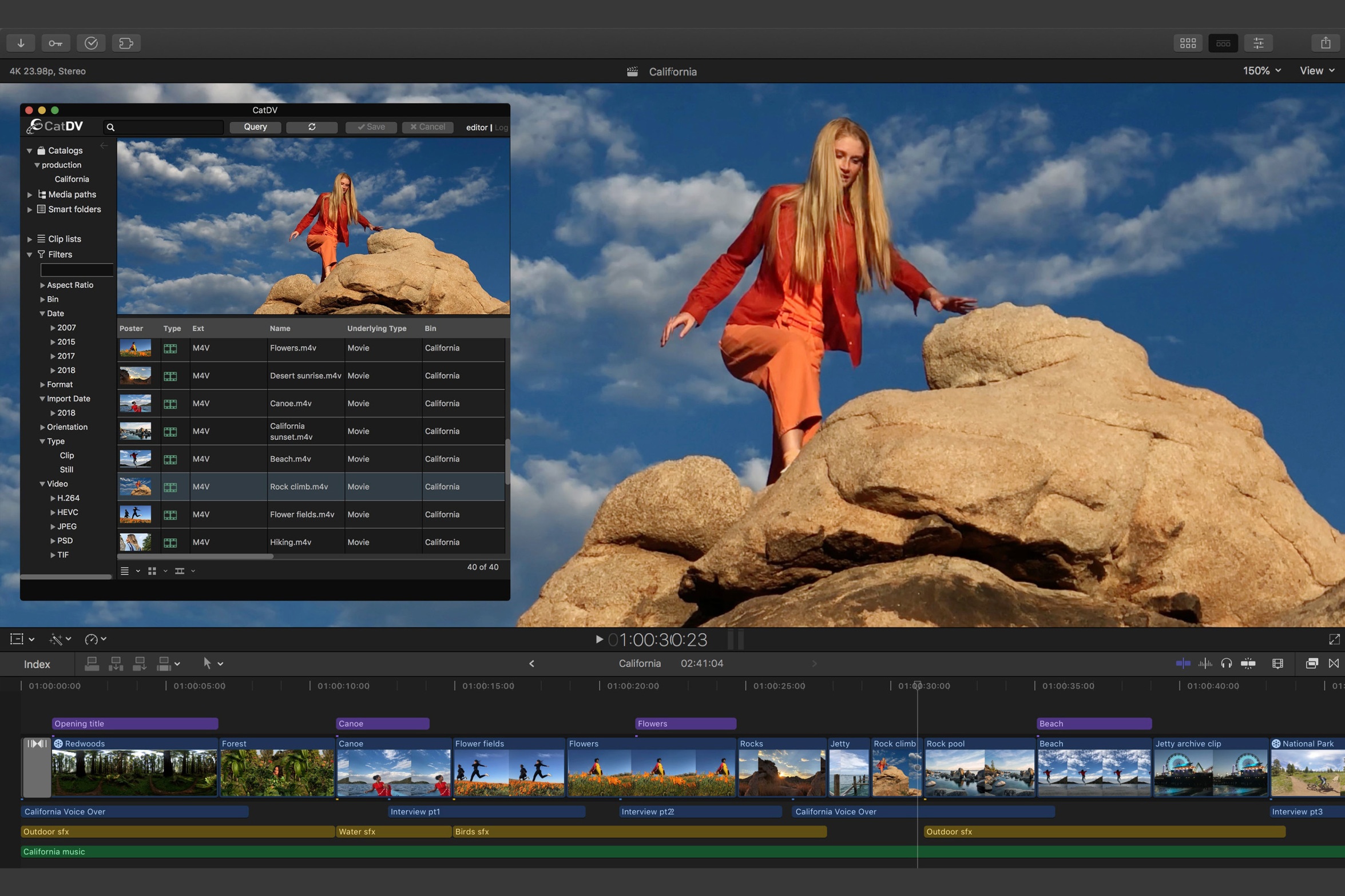Open the 150% zoom dropdown
Image resolution: width=1345 pixels, height=896 pixels.
1261,71
